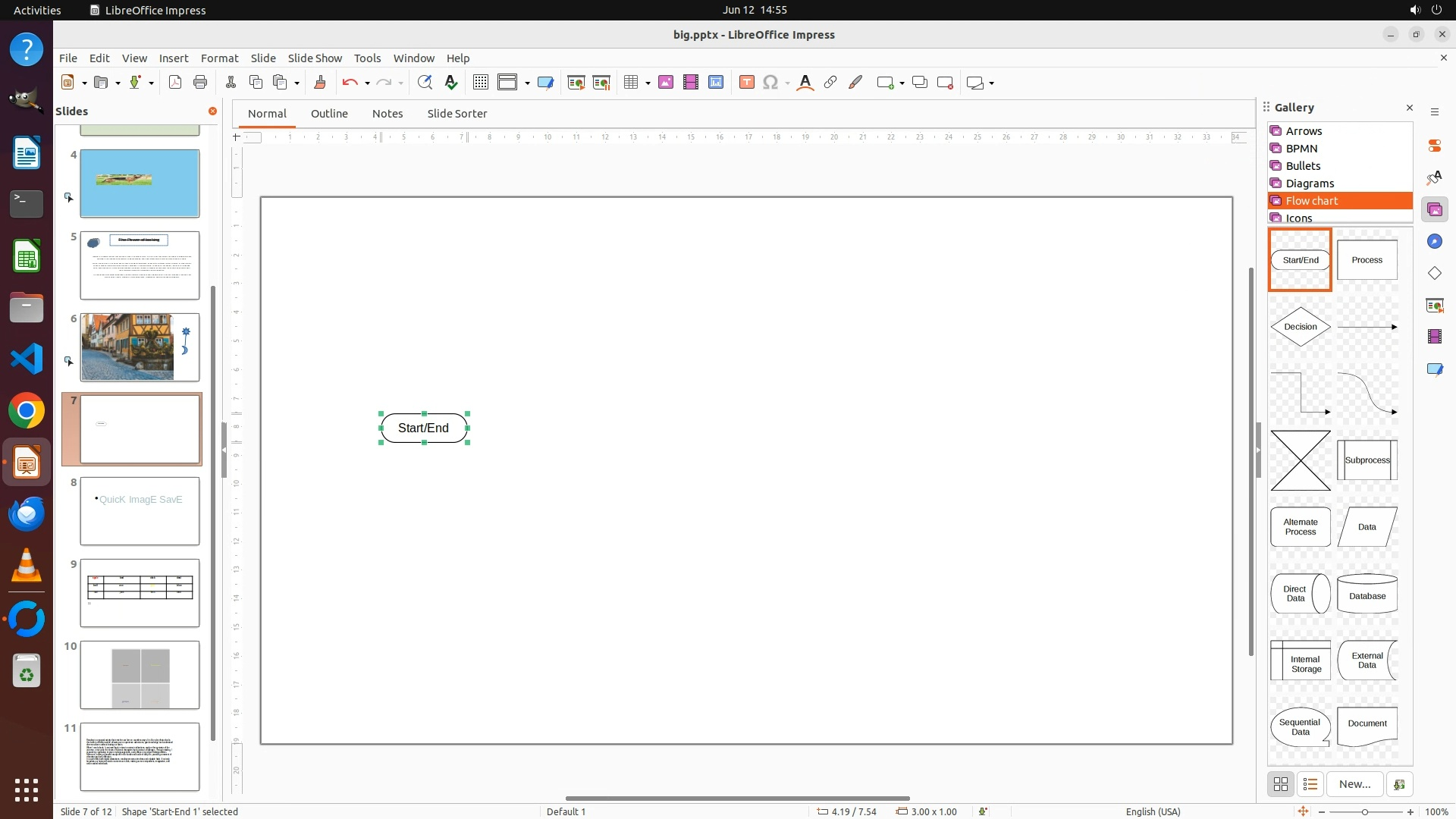Select the Diagrams gallery theme
1456x819 pixels.
pos(1310,184)
